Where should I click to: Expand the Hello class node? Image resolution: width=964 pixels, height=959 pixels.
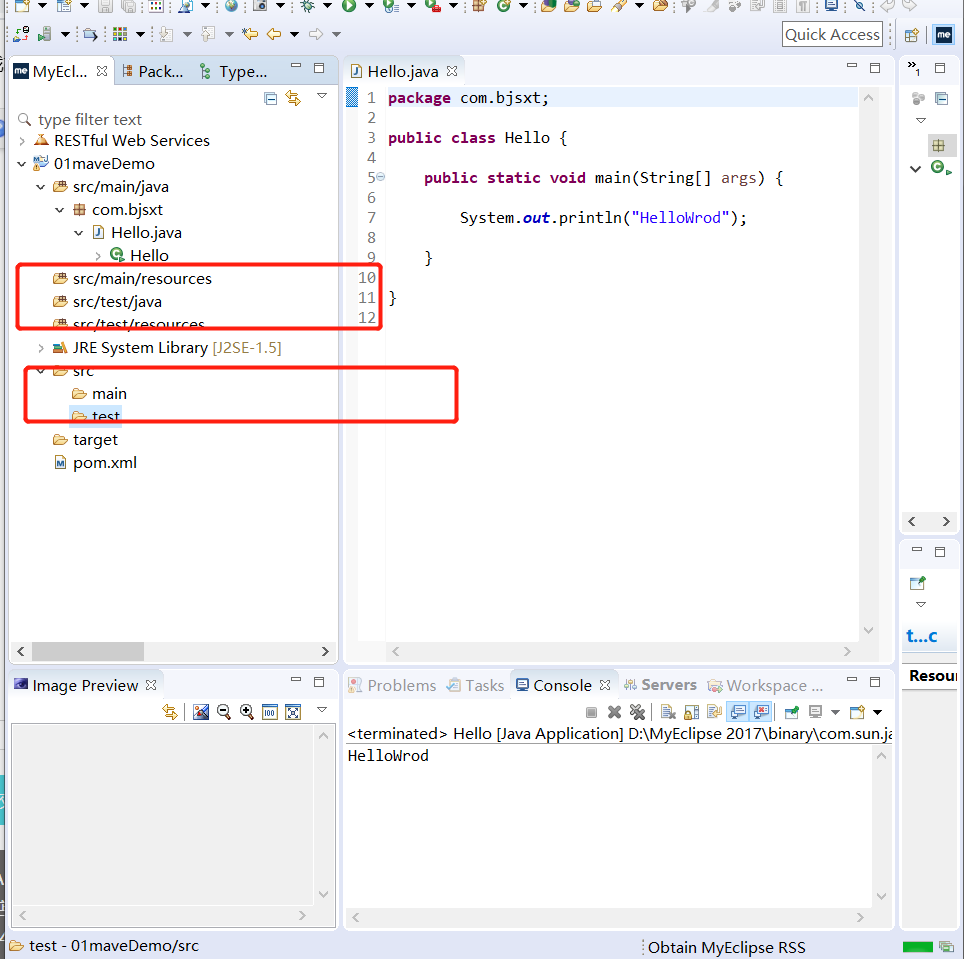pyautogui.click(x=98, y=256)
